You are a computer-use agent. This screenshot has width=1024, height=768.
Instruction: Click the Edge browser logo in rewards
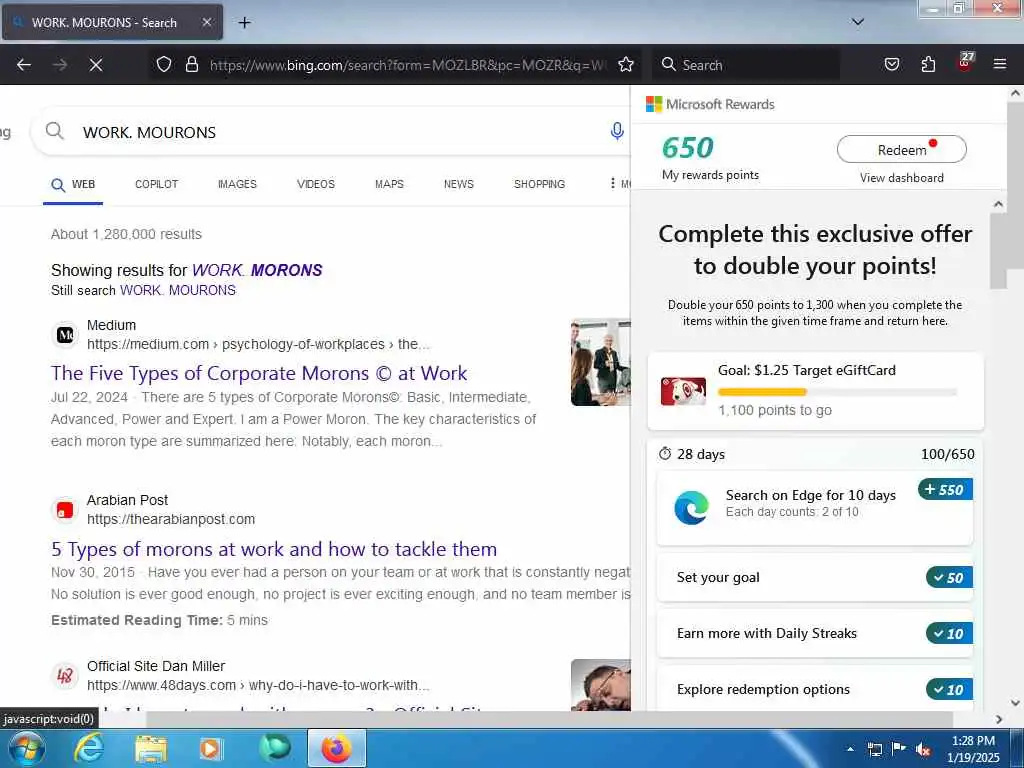click(691, 507)
